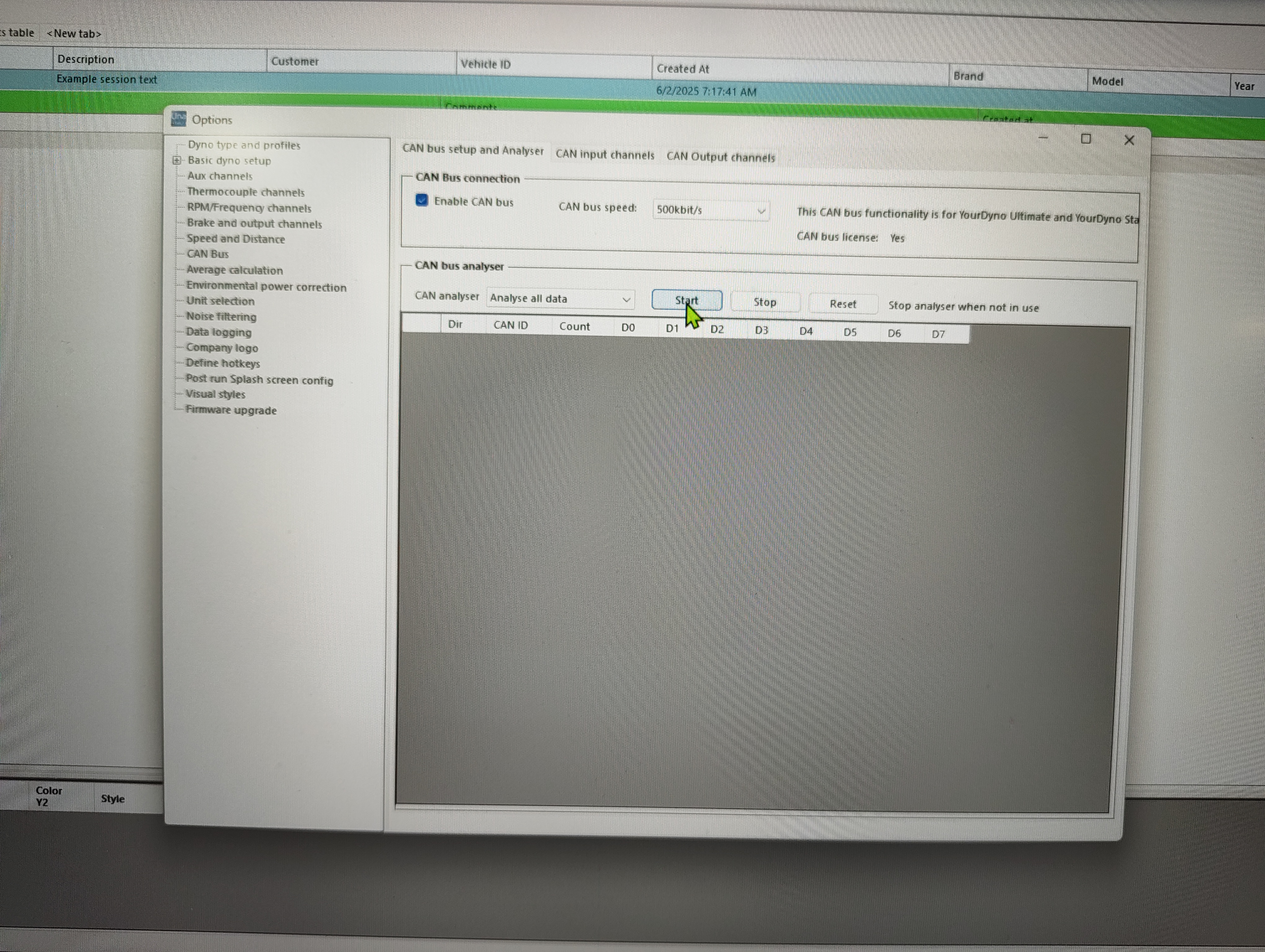
Task: Open Environmental power correction settings
Action: tap(266, 287)
